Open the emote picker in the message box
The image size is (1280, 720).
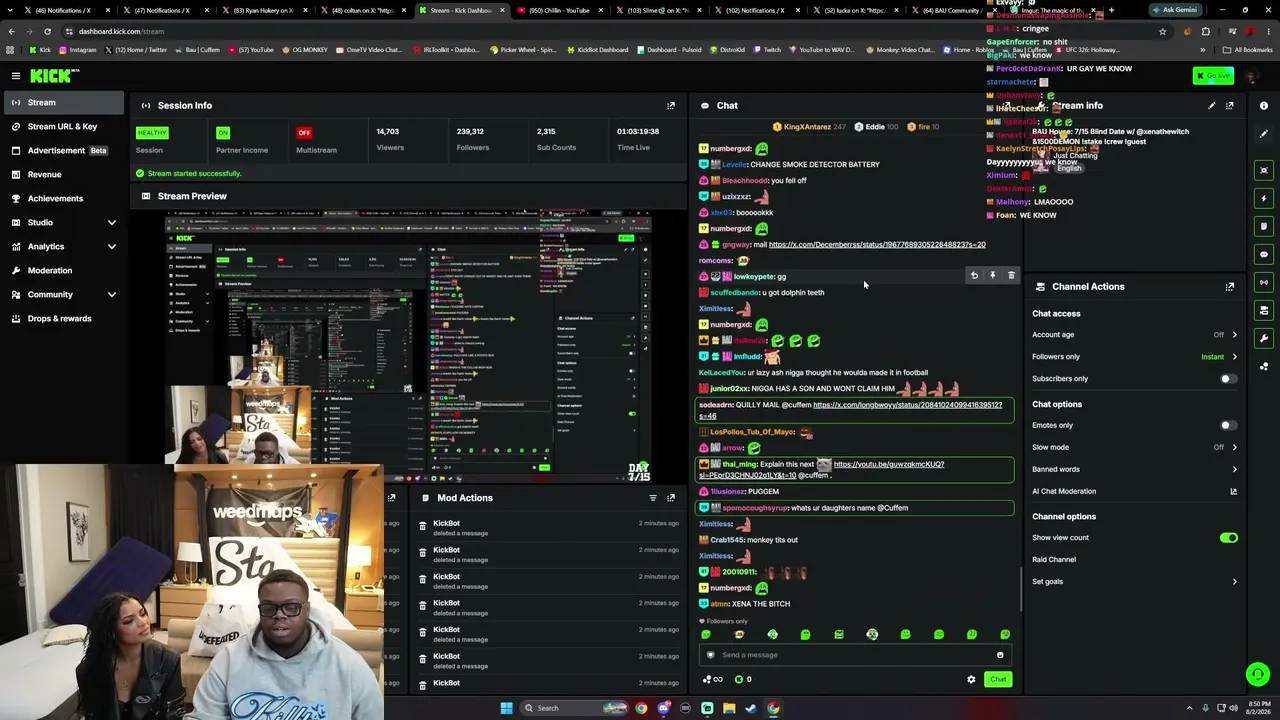(x=1000, y=655)
